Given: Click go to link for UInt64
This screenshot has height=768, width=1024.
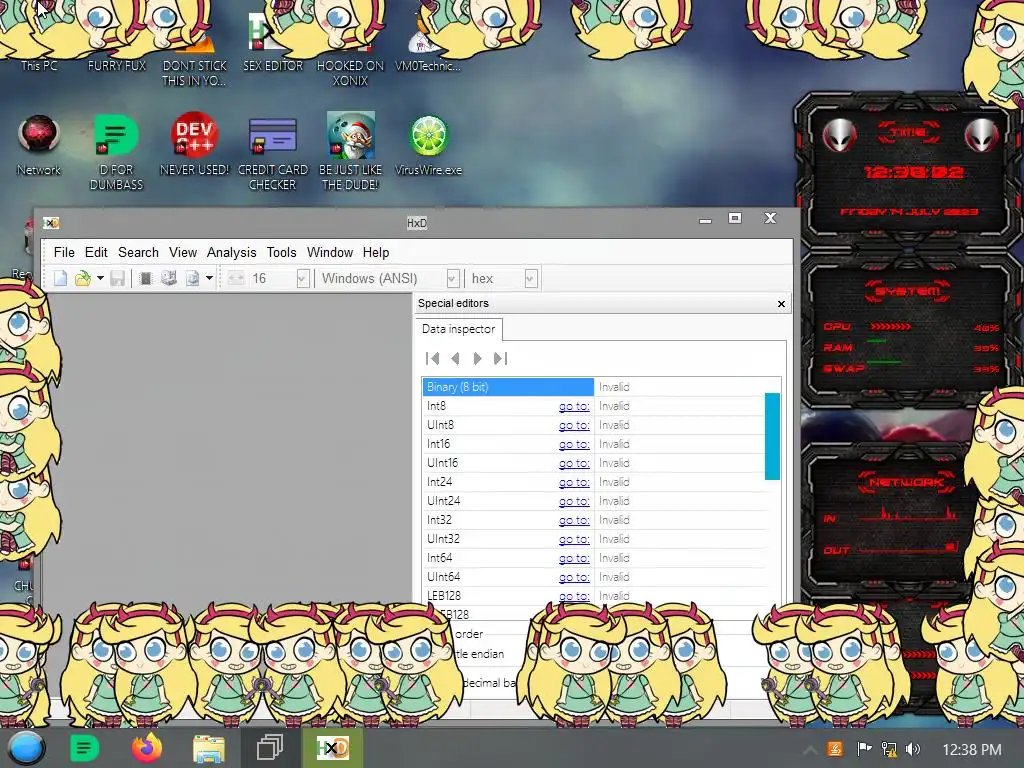Looking at the screenshot, I should [x=574, y=577].
